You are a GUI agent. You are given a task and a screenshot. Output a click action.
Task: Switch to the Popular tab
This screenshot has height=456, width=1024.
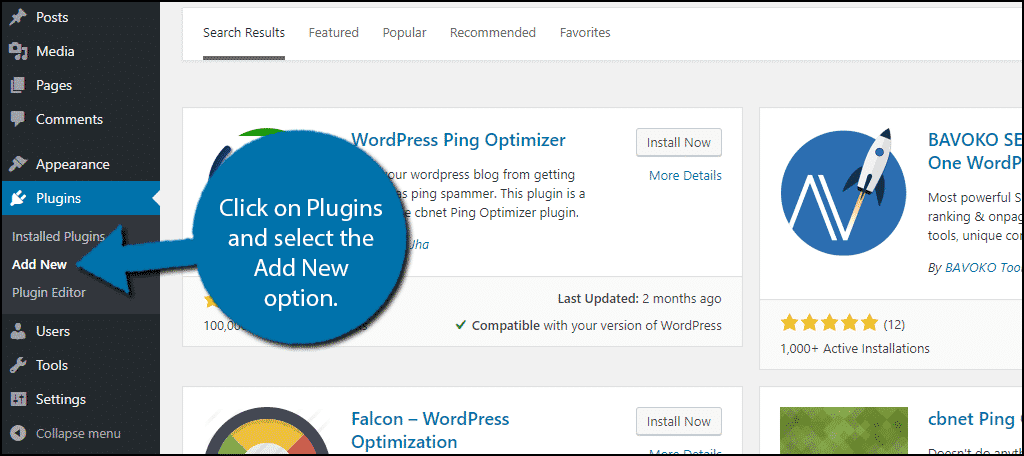click(404, 33)
